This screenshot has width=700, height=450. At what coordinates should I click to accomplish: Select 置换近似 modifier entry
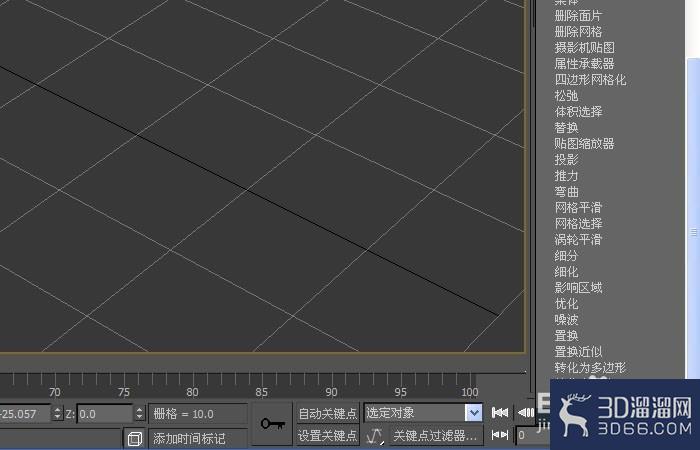578,352
